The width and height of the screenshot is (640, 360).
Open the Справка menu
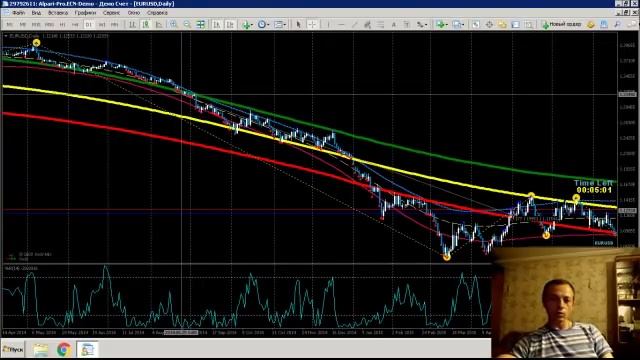pos(157,13)
